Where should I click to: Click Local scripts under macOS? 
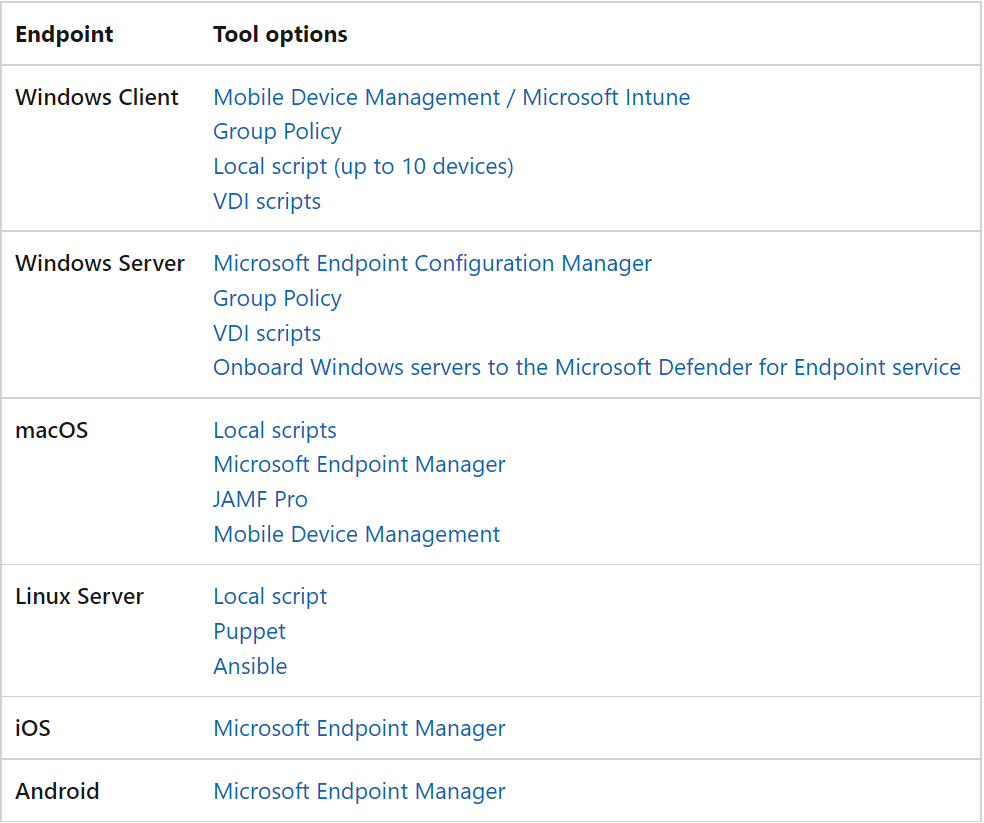point(275,431)
